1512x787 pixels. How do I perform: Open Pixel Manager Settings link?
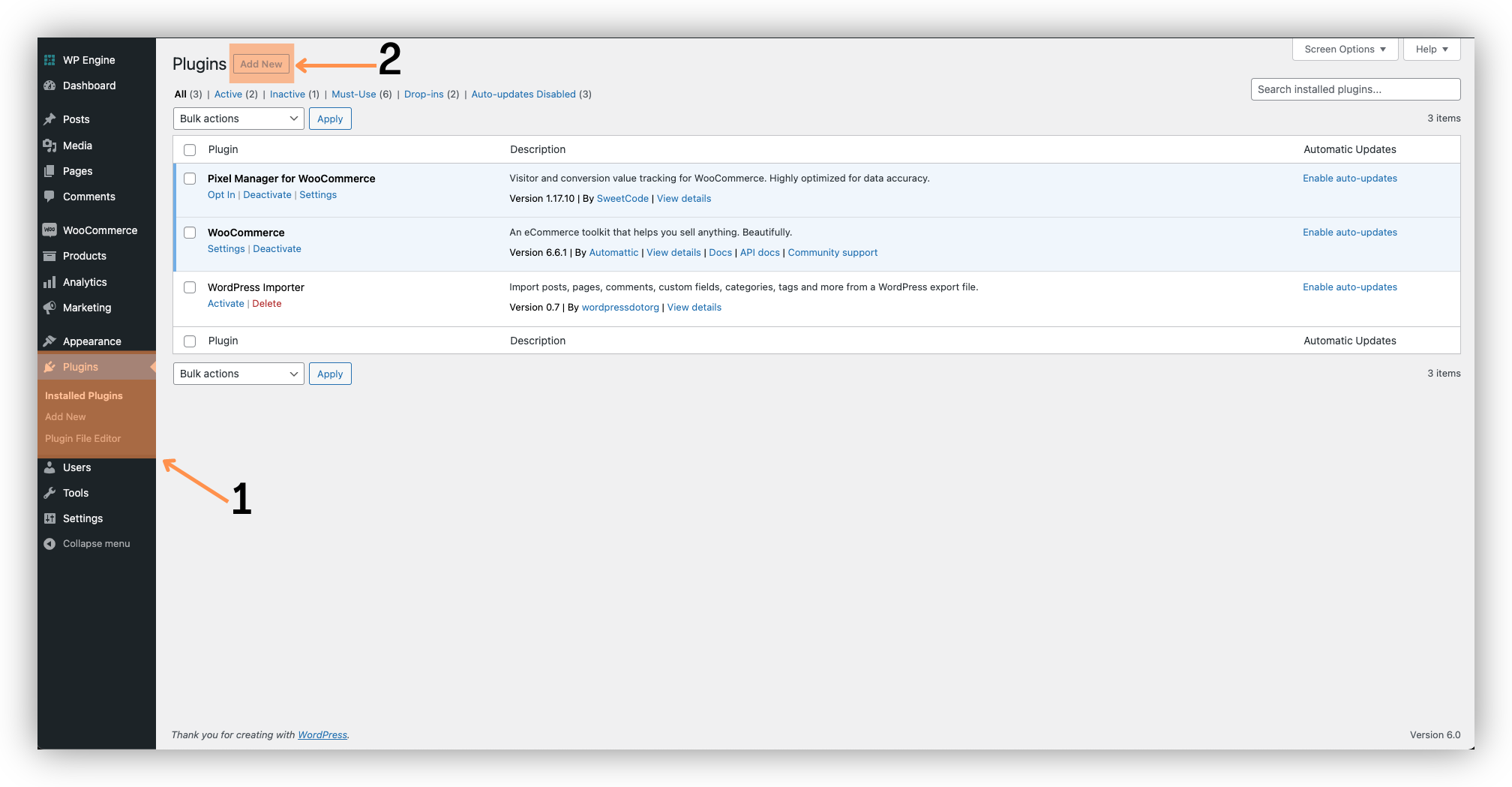tap(318, 194)
